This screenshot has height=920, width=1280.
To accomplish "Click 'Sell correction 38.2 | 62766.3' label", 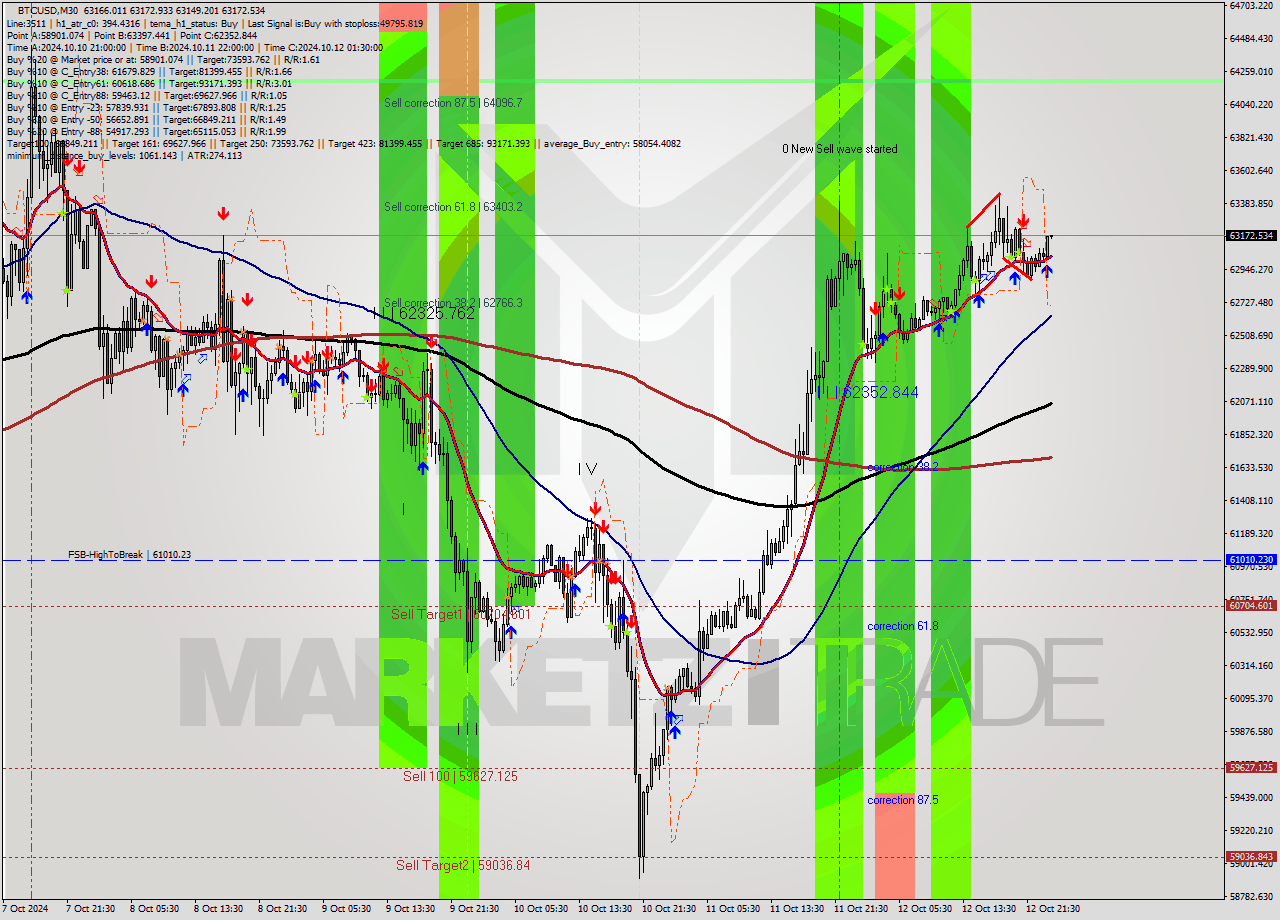I will tap(453, 303).
